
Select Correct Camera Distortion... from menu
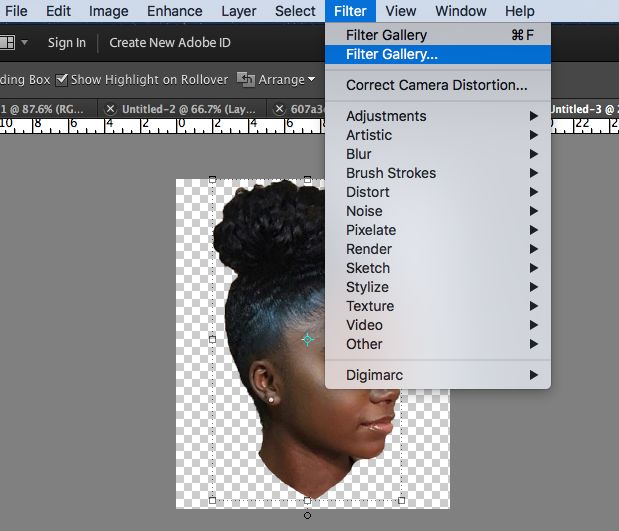pos(436,85)
